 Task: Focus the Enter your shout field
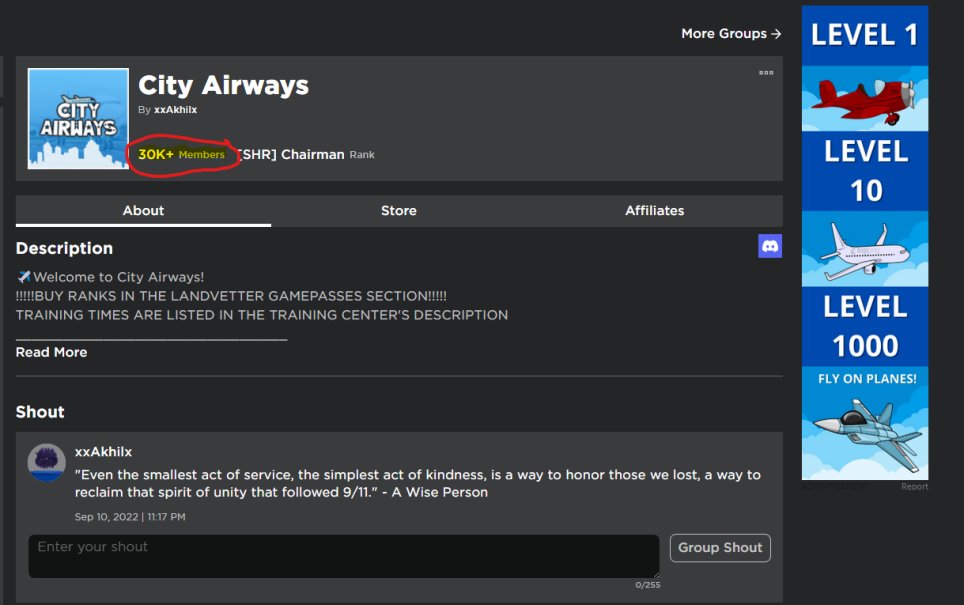344,556
